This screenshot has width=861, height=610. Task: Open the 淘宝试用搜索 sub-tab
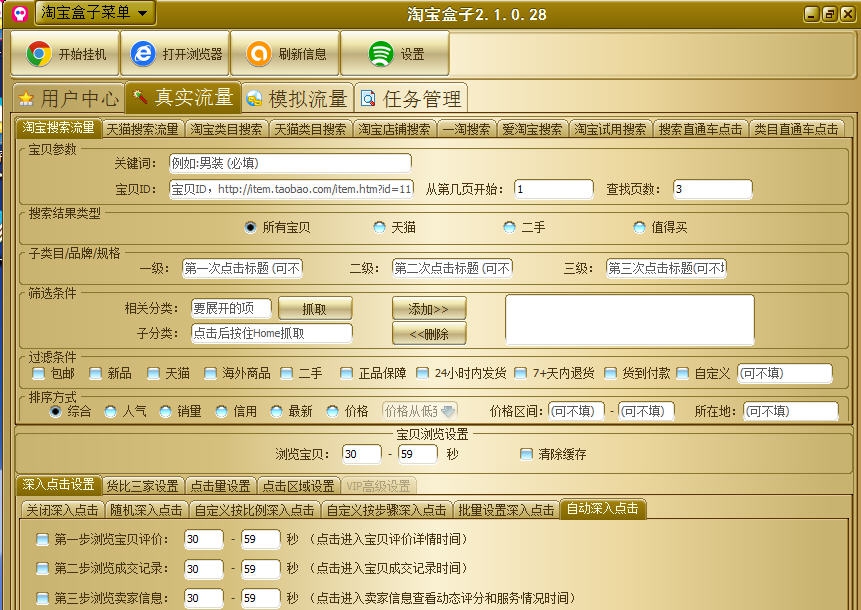[x=610, y=129]
